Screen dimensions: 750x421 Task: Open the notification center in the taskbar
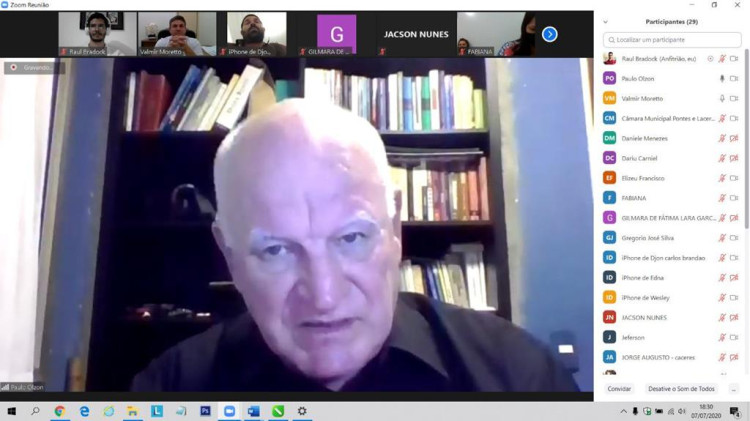tap(734, 411)
